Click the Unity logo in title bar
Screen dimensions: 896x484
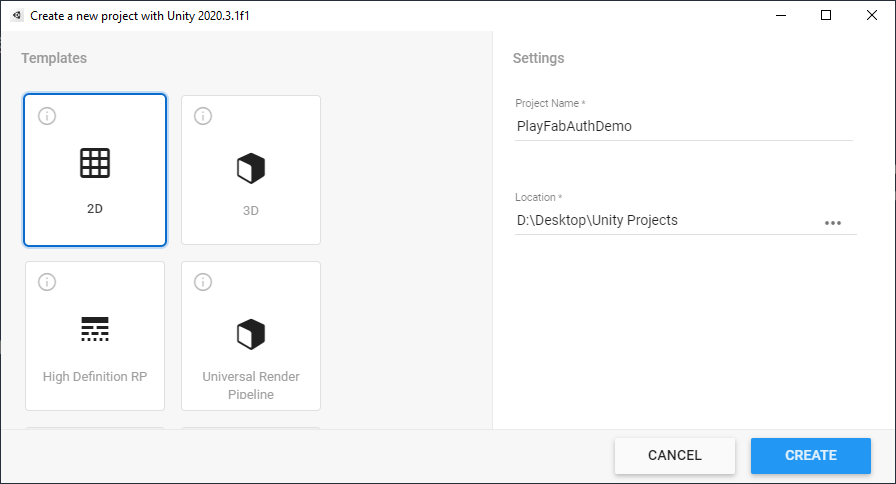[17, 15]
